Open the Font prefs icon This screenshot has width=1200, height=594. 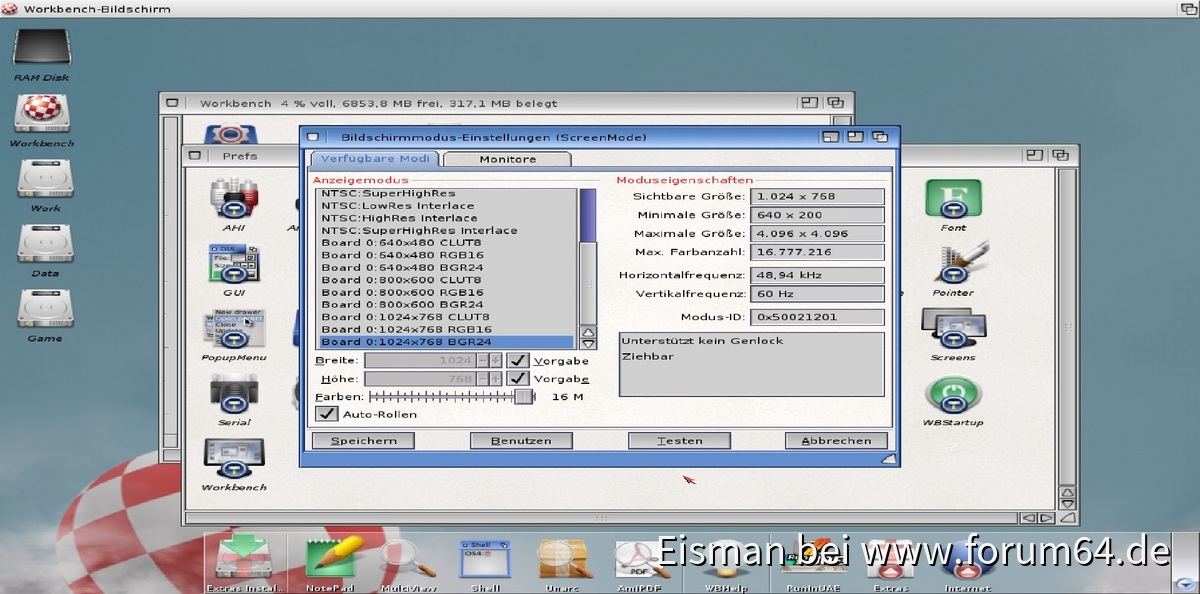coord(953,199)
